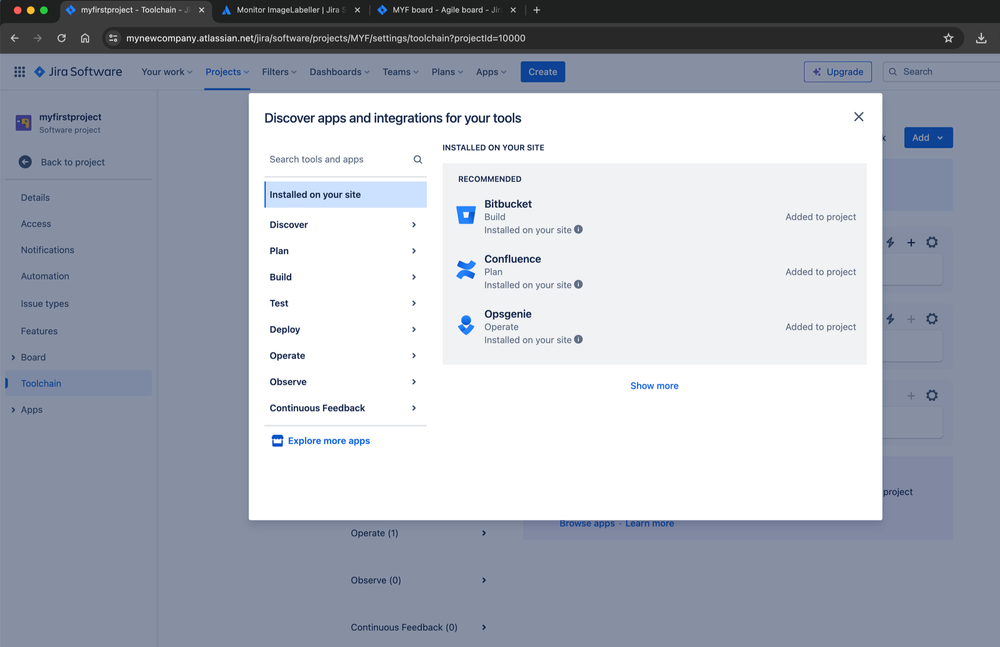Open Bitbucket installed info icon
This screenshot has height=647, width=1000.
pyautogui.click(x=578, y=229)
